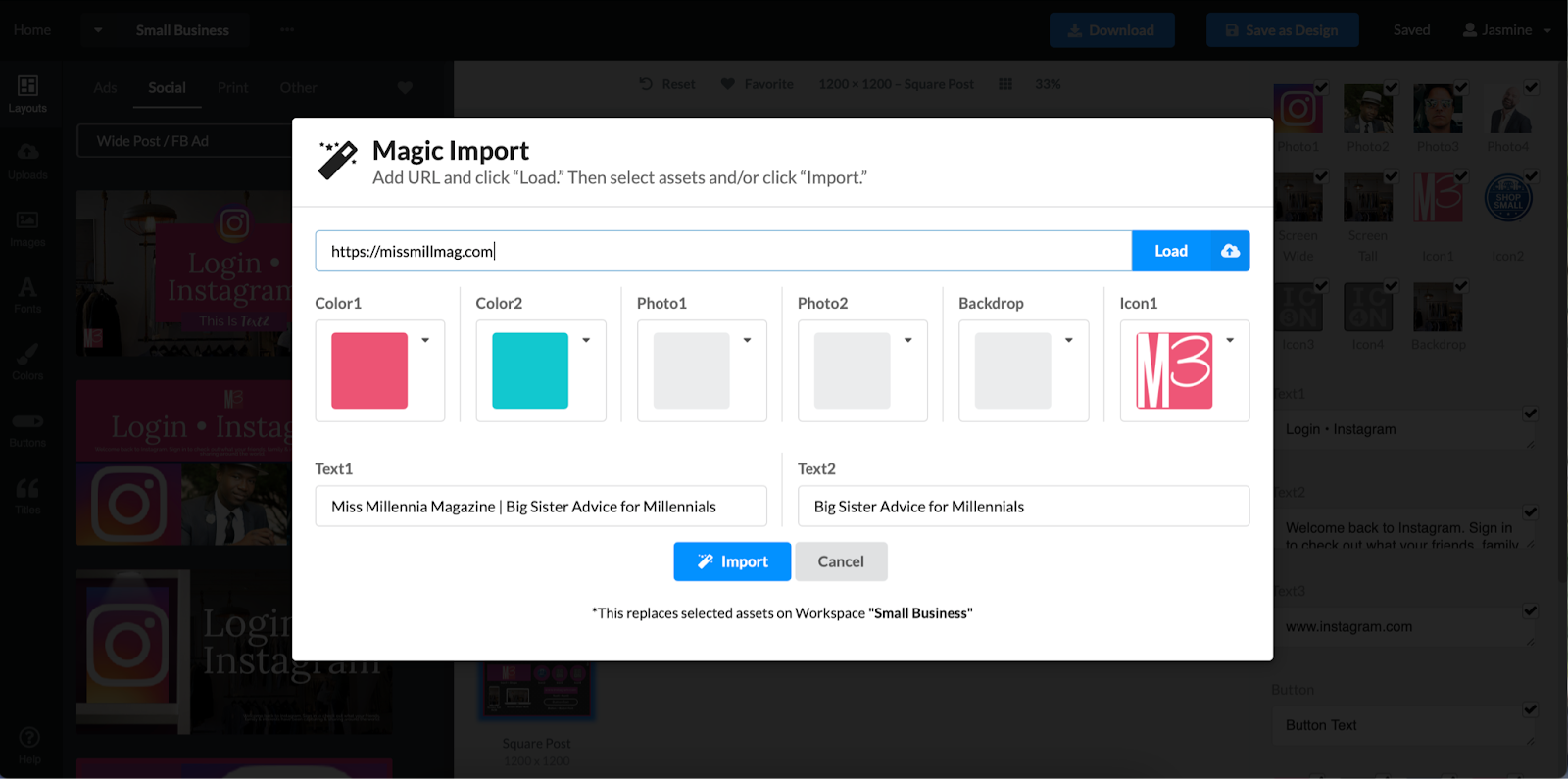Select the pink Color1 swatch
Viewport: 1568px width, 779px height.
tap(369, 370)
